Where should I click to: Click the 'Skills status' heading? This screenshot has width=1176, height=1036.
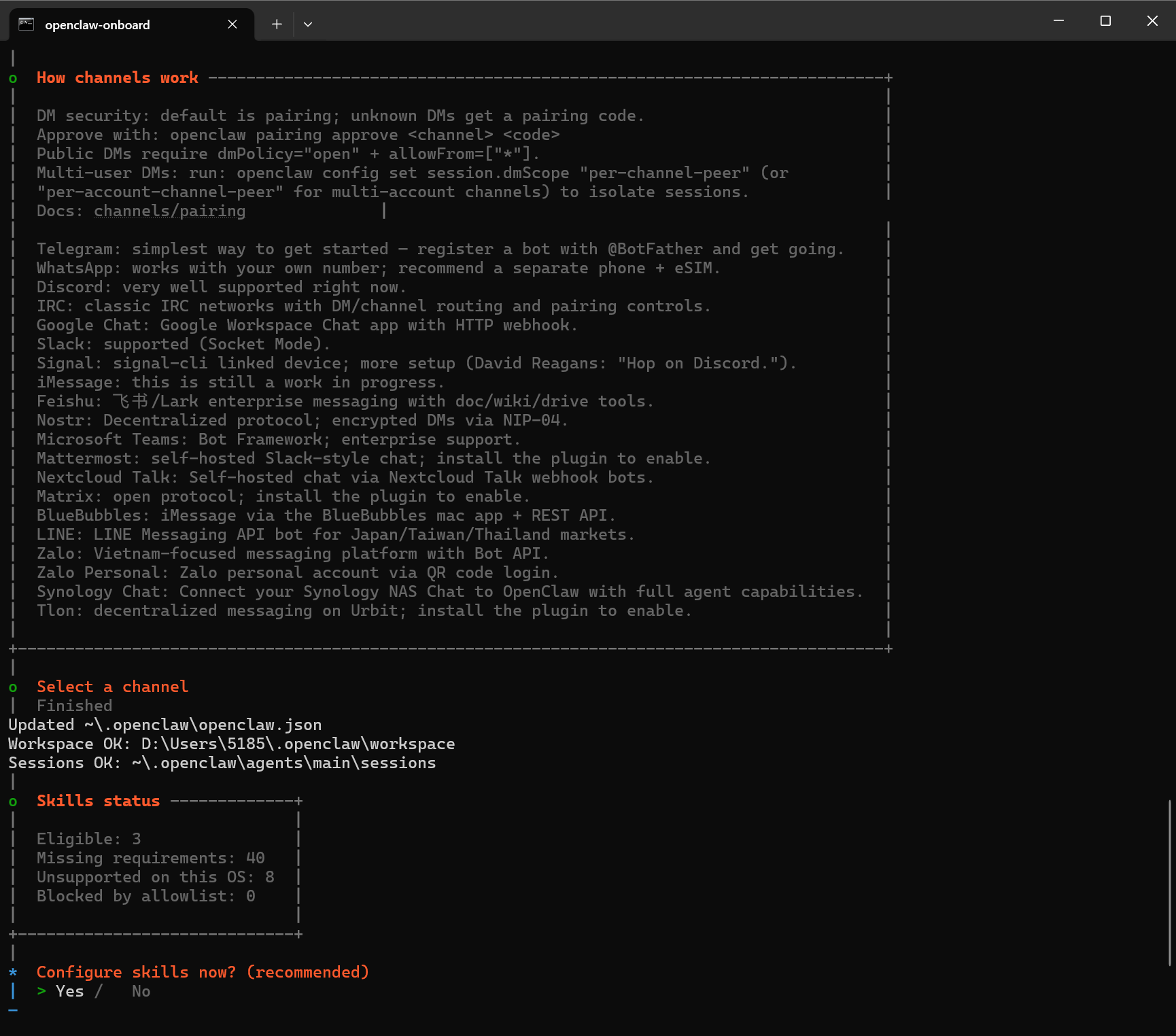pos(99,801)
